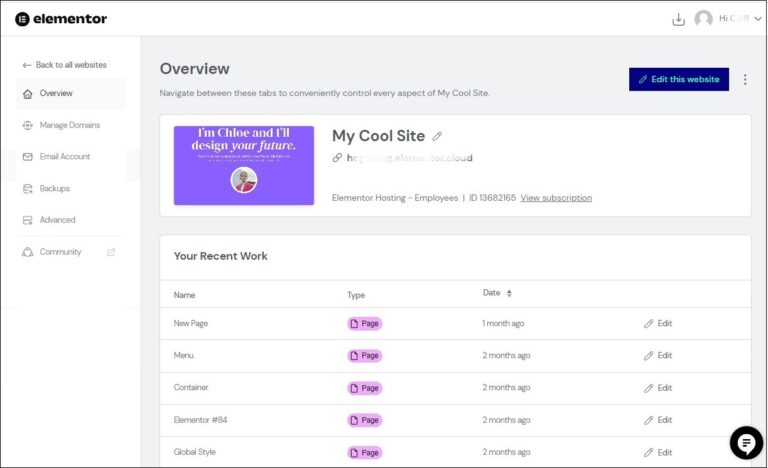Click the My Cool Site title
Viewport: 768px width, 468px height.
click(379, 136)
